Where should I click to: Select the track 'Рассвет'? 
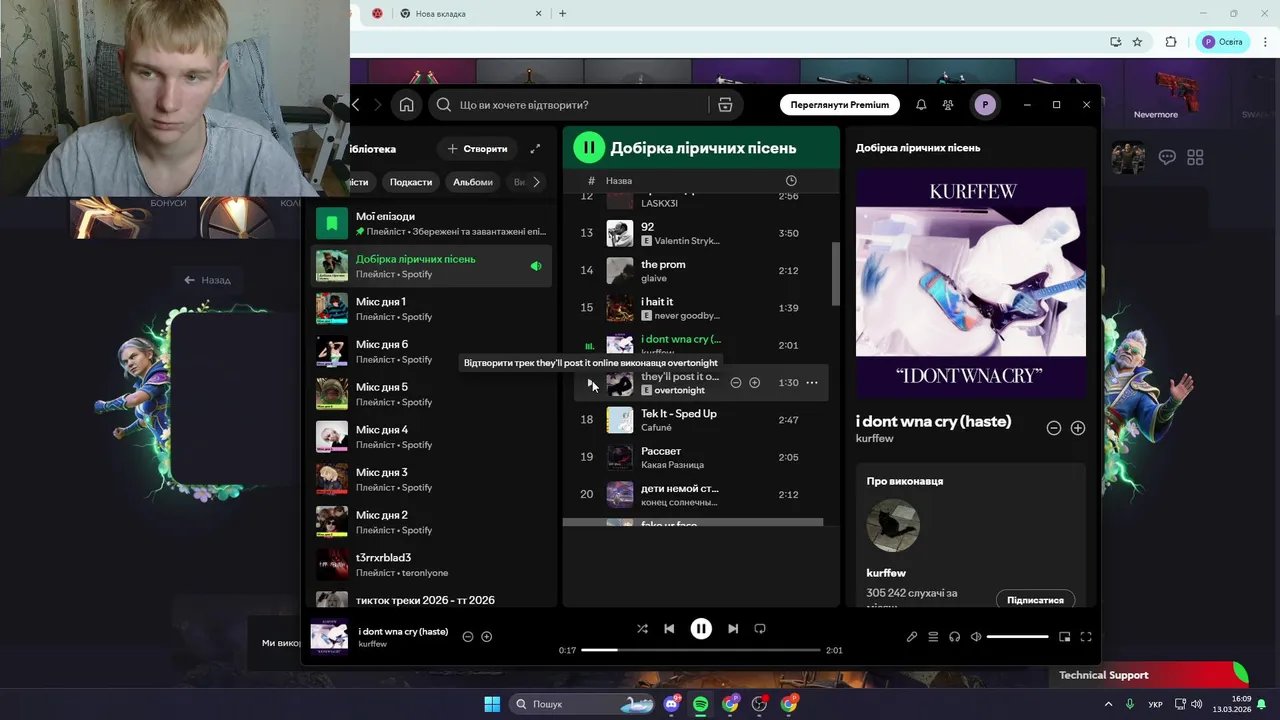[701, 457]
